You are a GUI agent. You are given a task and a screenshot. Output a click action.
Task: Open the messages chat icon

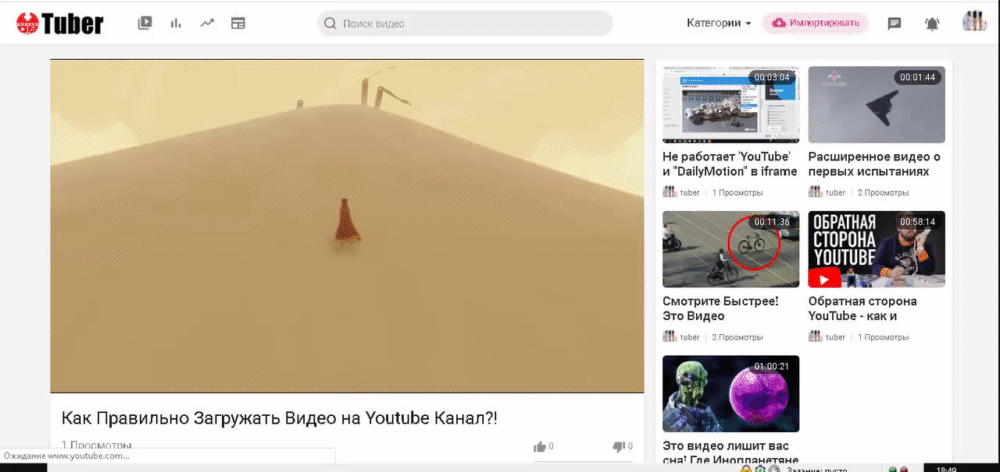pos(894,24)
